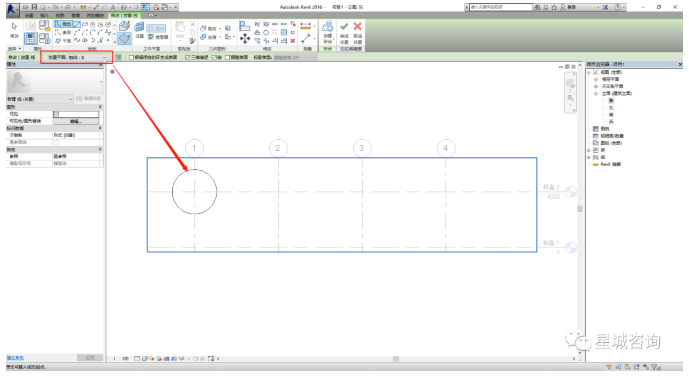Toggle 'Make surface from closed loops' checkbox
The image size is (689, 377).
coord(131,58)
